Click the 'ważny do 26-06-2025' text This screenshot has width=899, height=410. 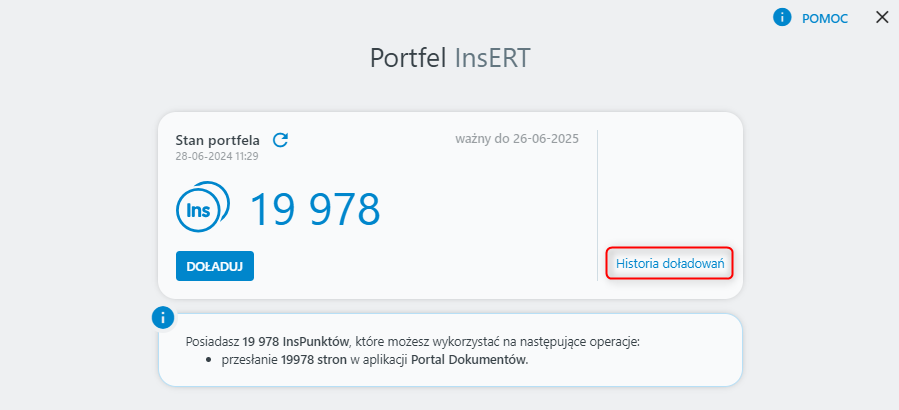pos(517,138)
